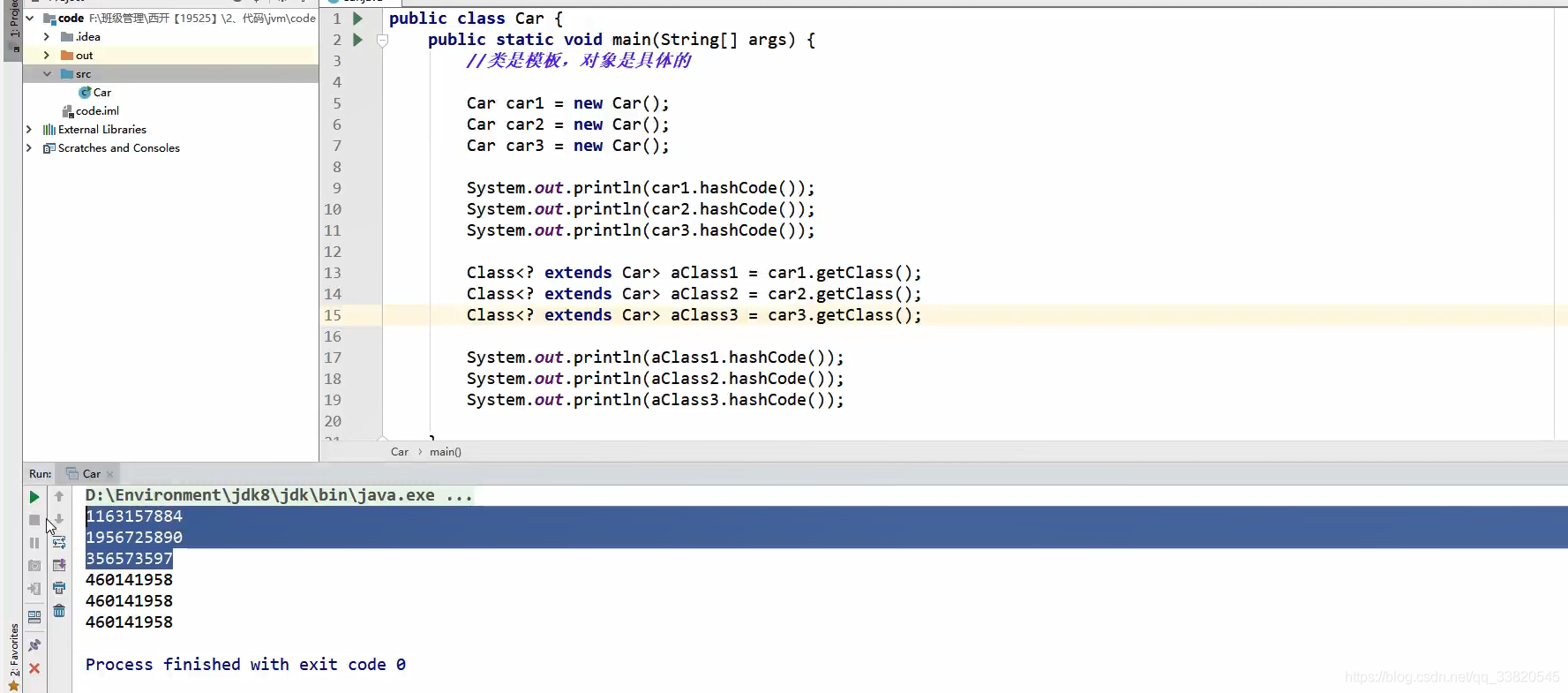The height and width of the screenshot is (693, 1568).
Task: Rerun Car with the green play icon
Action: tap(34, 497)
